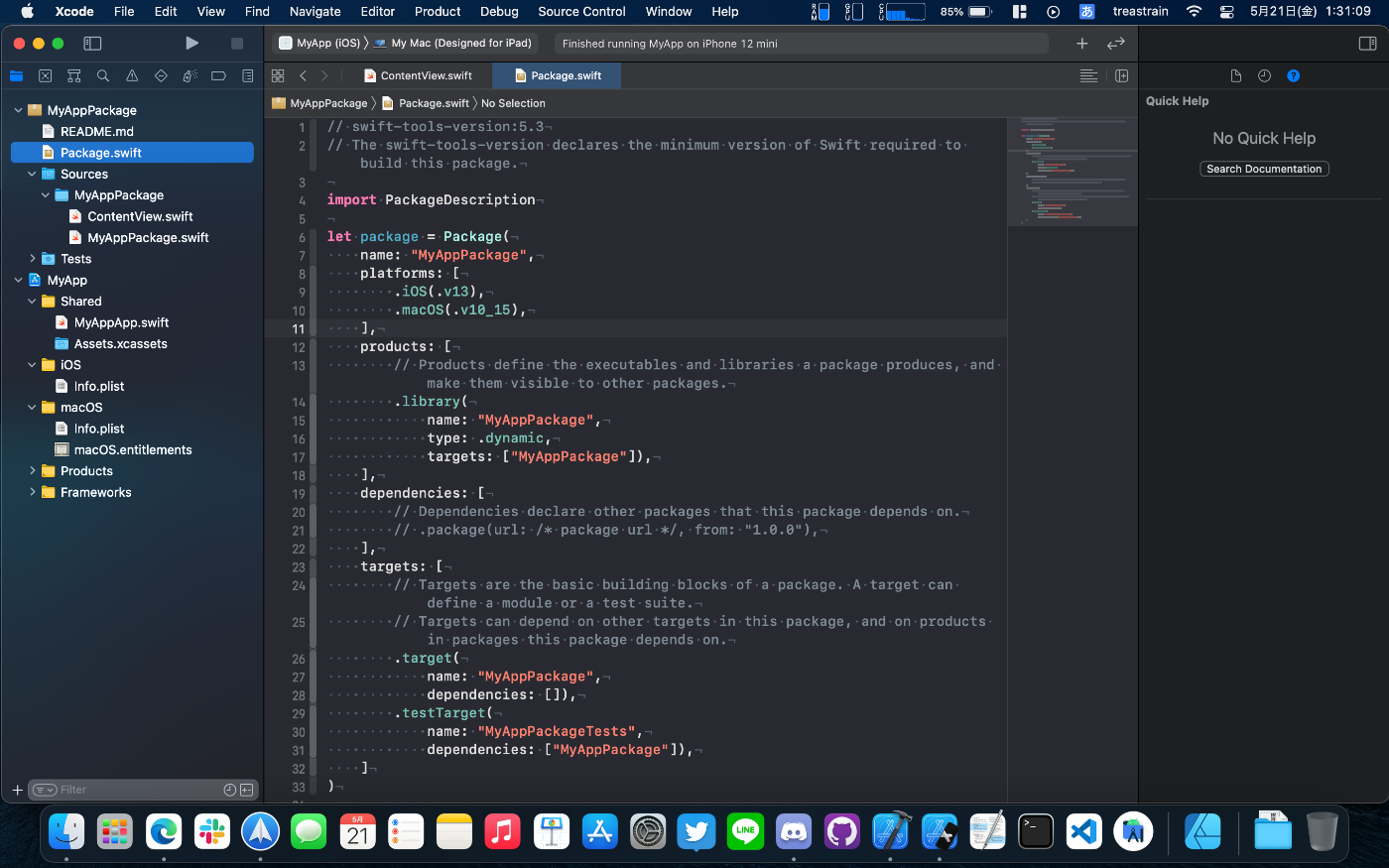
Task: Open Terminal from the Dock
Action: 1036,831
